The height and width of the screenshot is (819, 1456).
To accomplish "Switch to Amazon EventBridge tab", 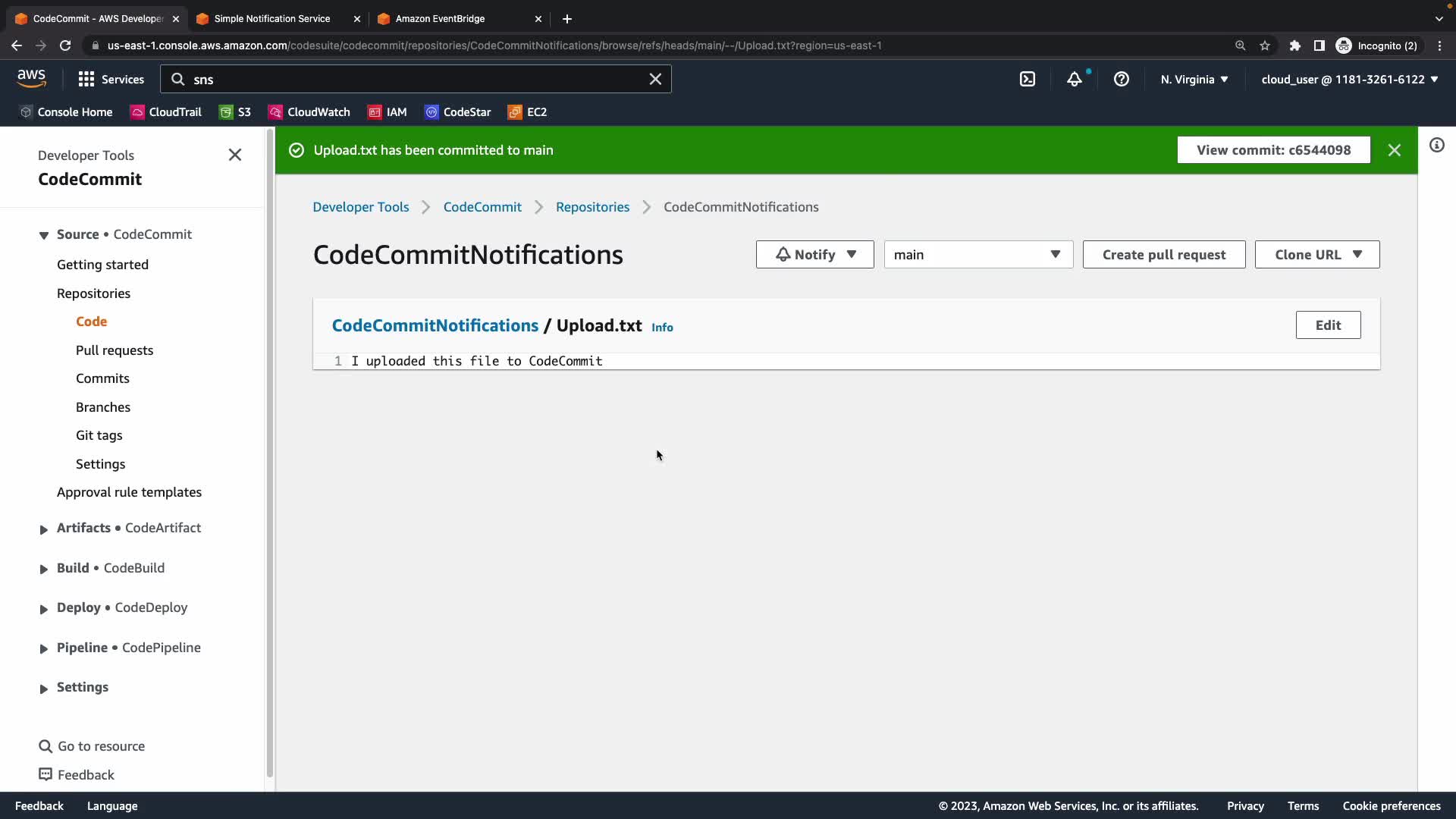I will 440,18.
